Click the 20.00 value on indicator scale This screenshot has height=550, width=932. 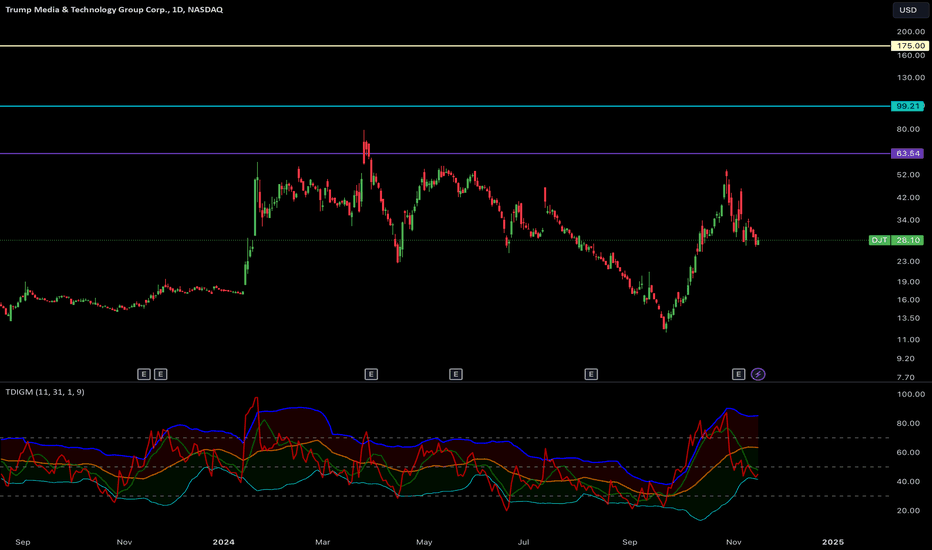point(908,511)
